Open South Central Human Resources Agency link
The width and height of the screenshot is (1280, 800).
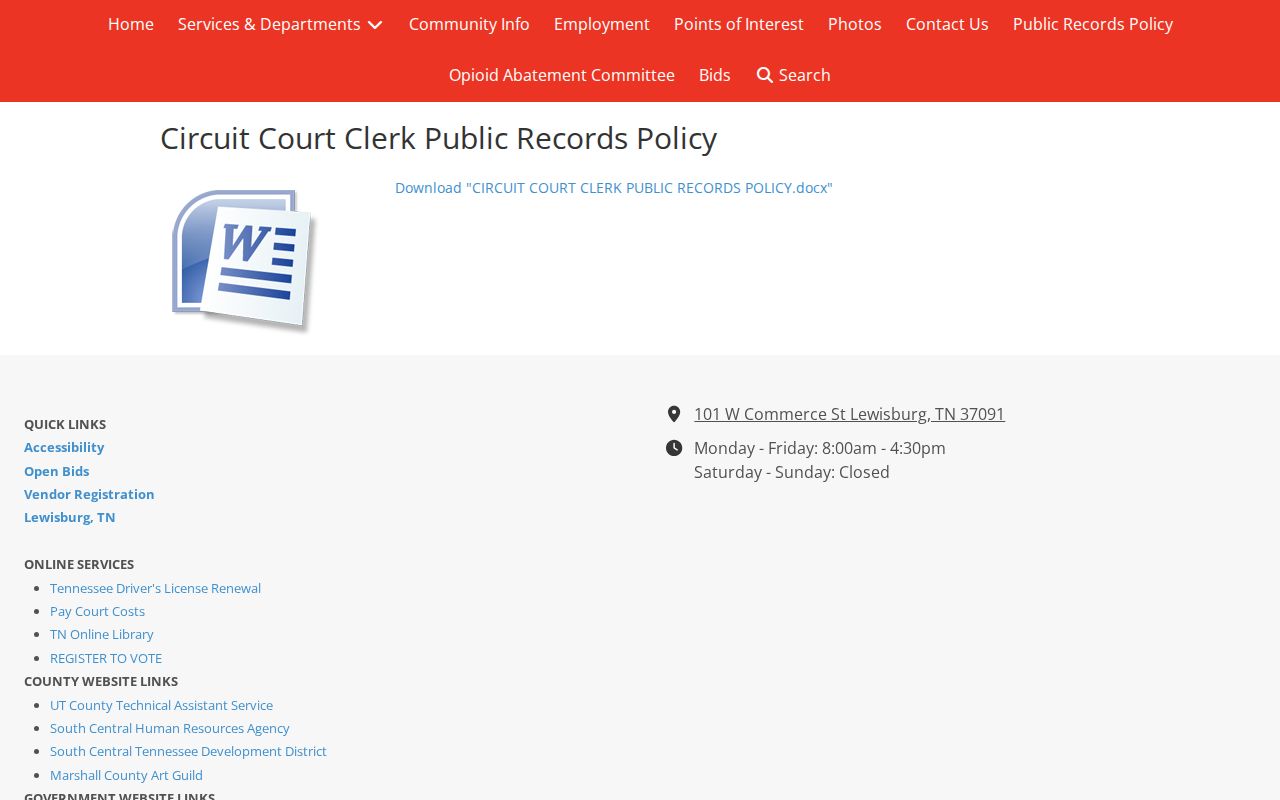pos(170,728)
